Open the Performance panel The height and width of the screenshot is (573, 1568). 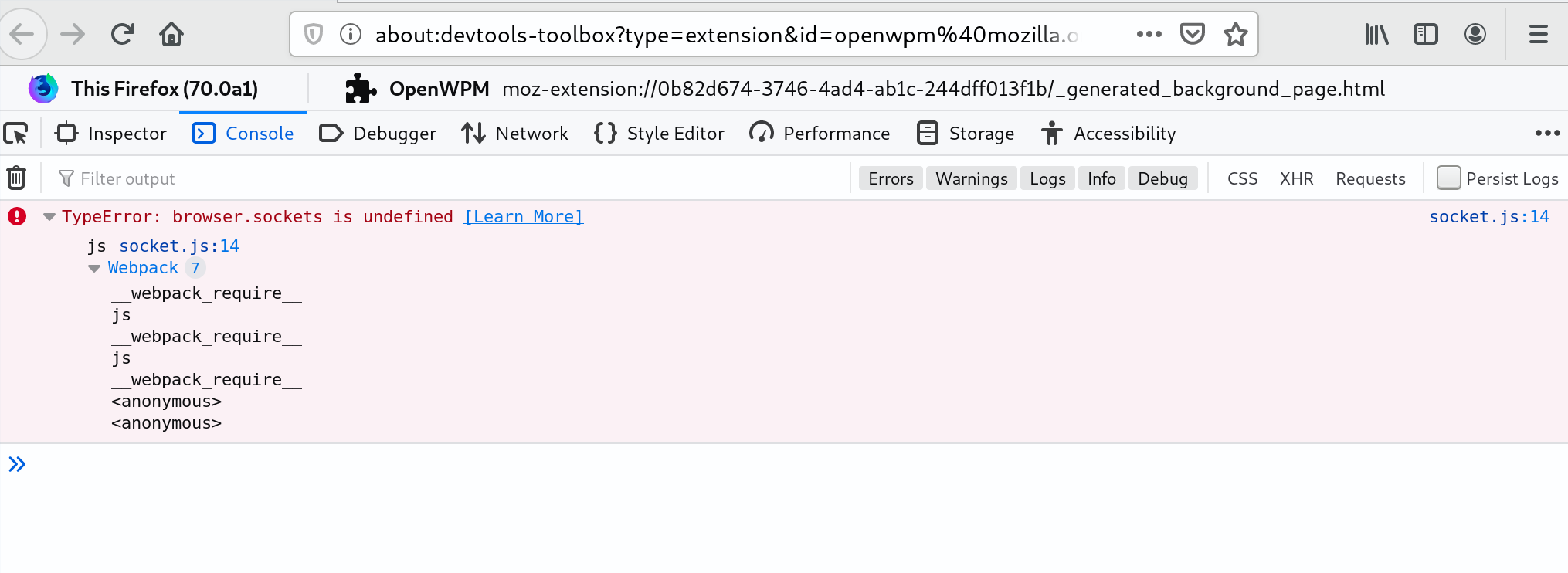[820, 133]
